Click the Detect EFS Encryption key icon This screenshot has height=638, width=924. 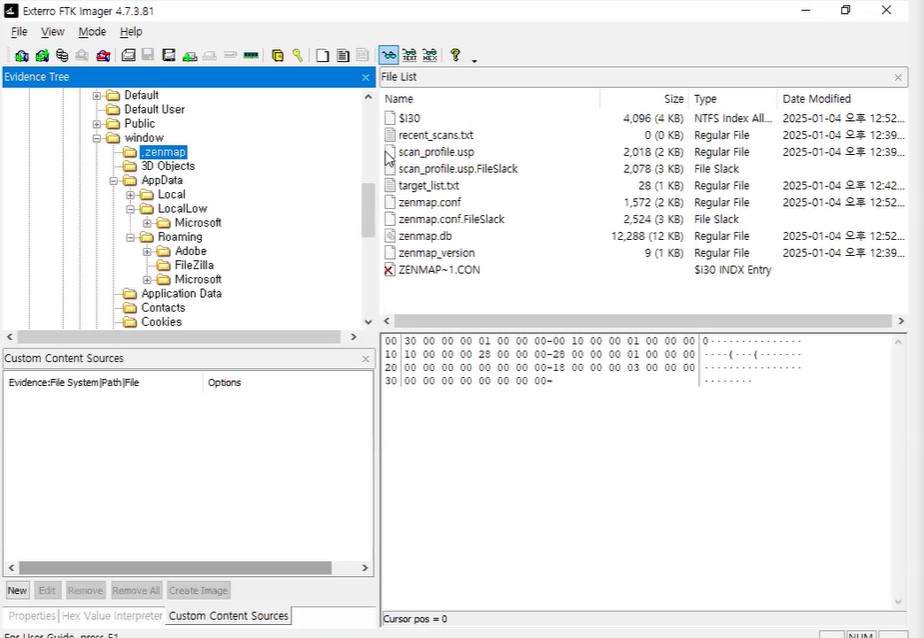coord(298,55)
